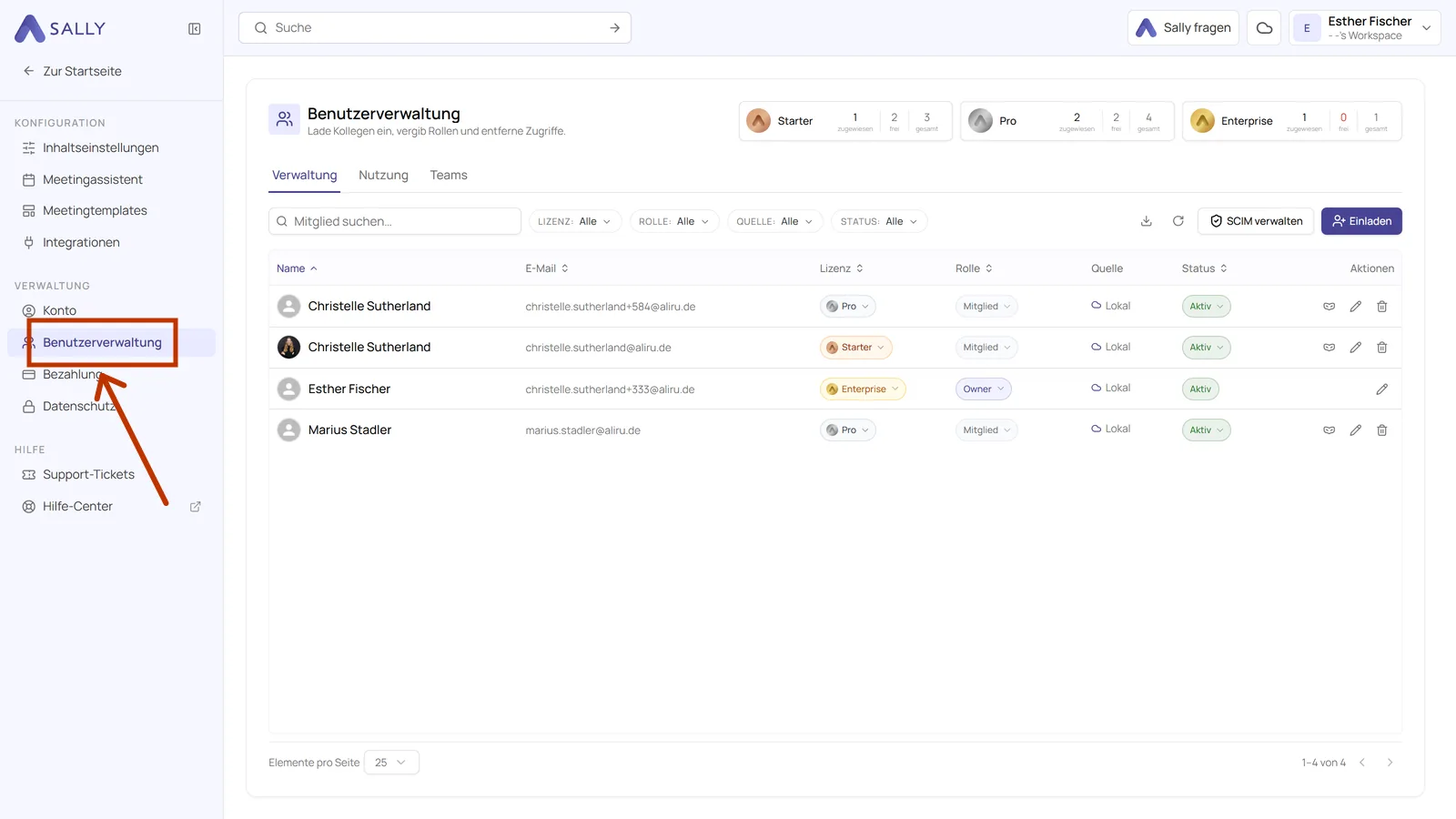Click the external-link icon next to Hilfe-Center
This screenshot has height=819, width=1456.
pyautogui.click(x=196, y=507)
